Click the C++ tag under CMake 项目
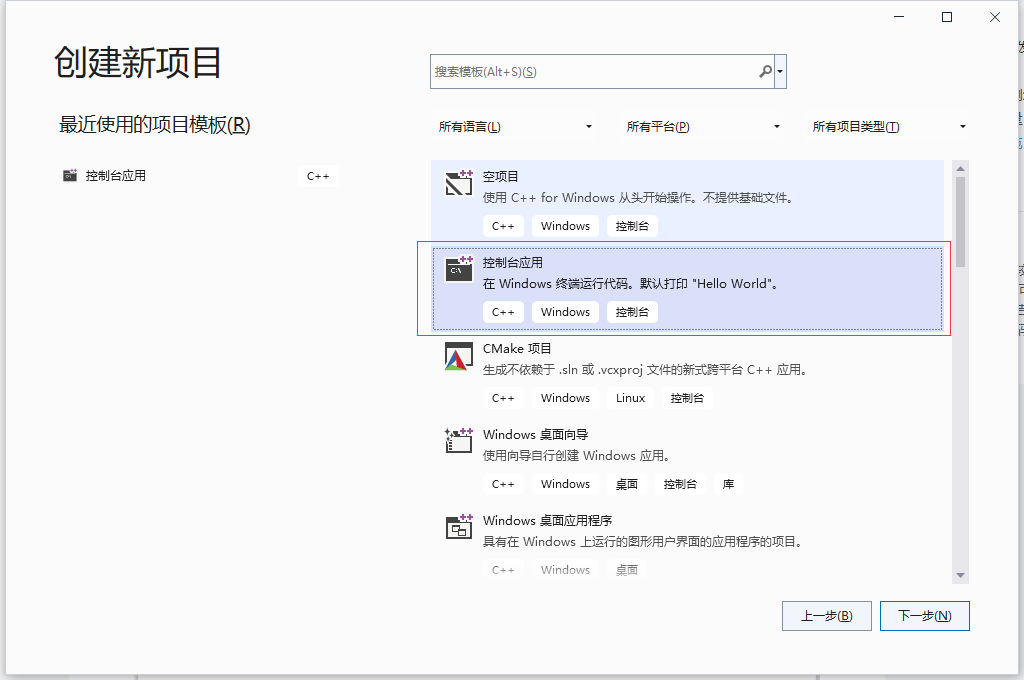Image resolution: width=1024 pixels, height=680 pixels. (503, 398)
